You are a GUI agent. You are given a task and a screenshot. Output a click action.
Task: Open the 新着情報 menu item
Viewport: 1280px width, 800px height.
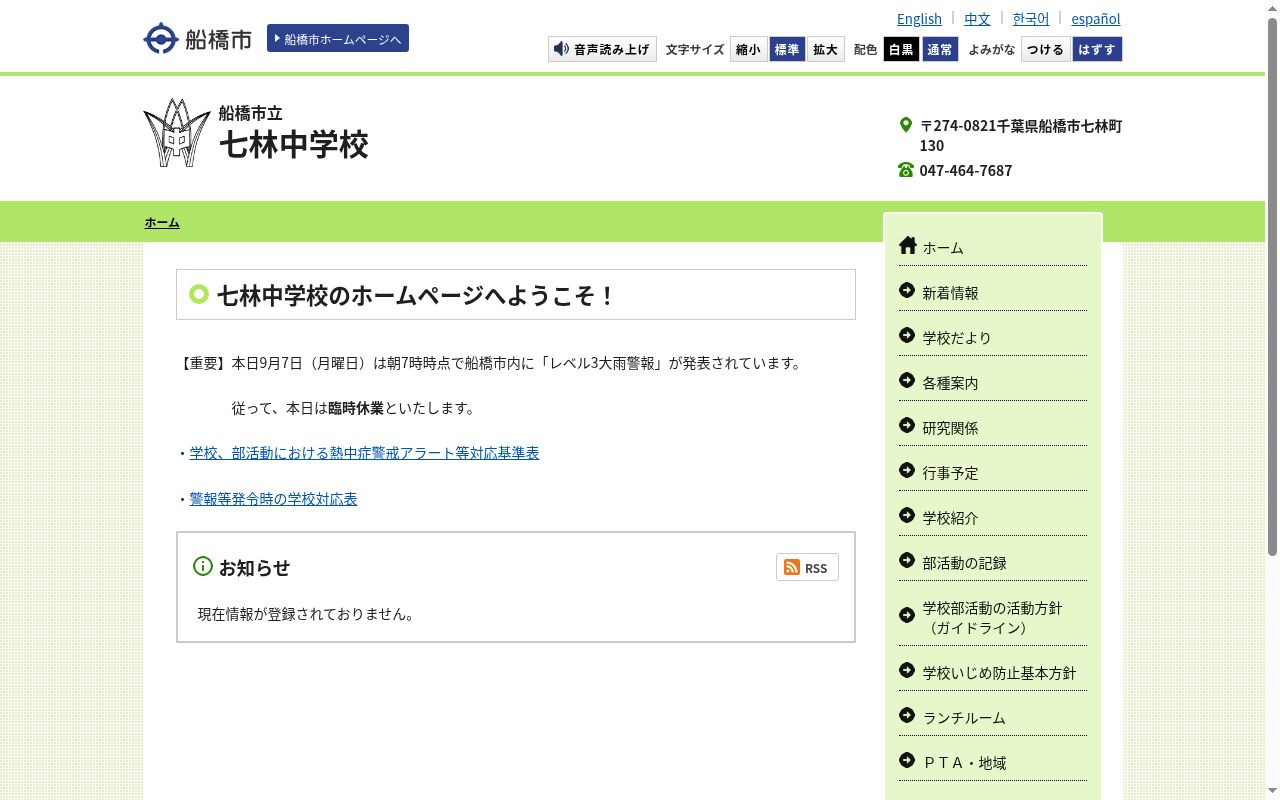(x=950, y=293)
